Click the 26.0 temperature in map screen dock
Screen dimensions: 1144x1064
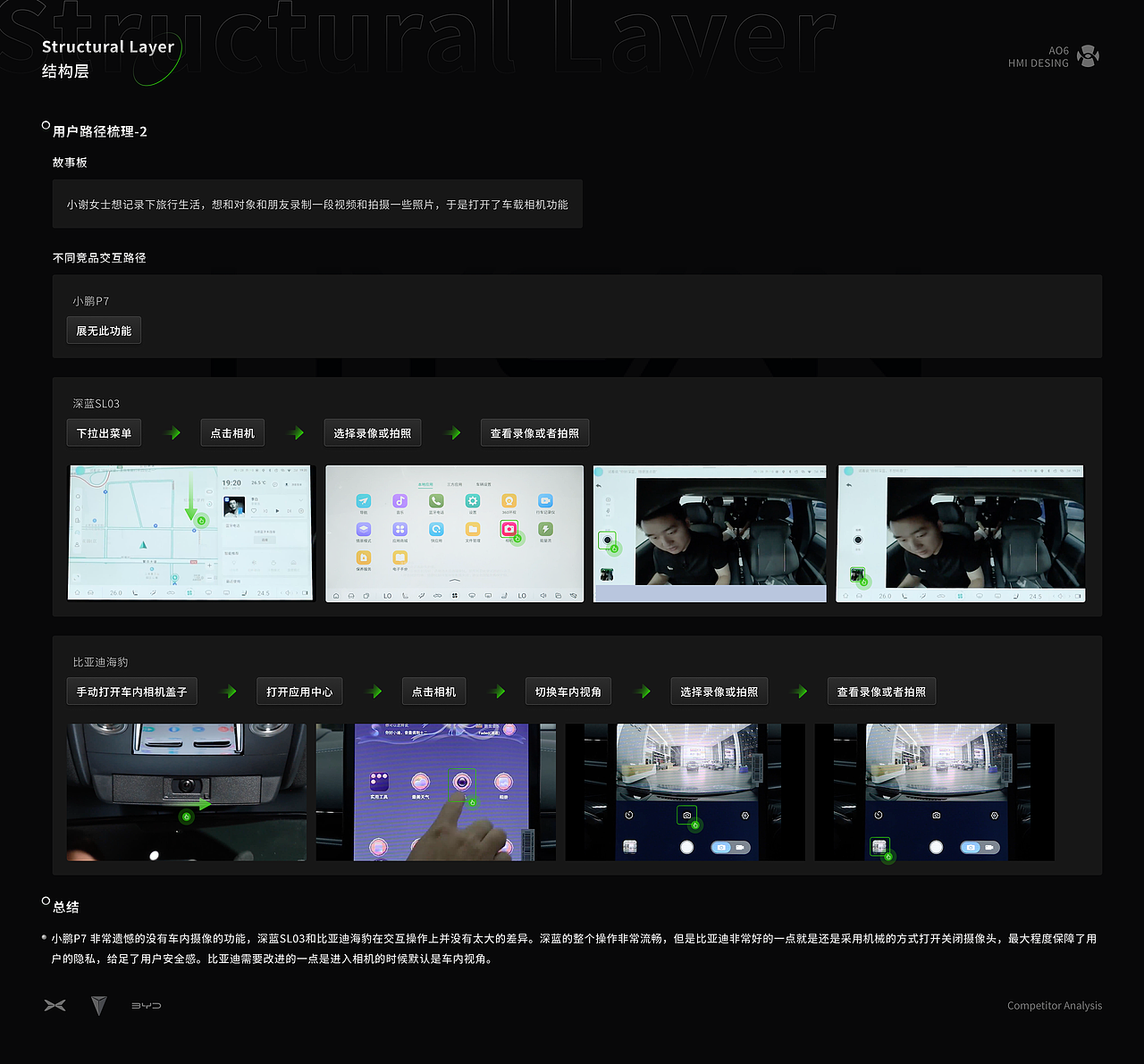click(x=116, y=593)
